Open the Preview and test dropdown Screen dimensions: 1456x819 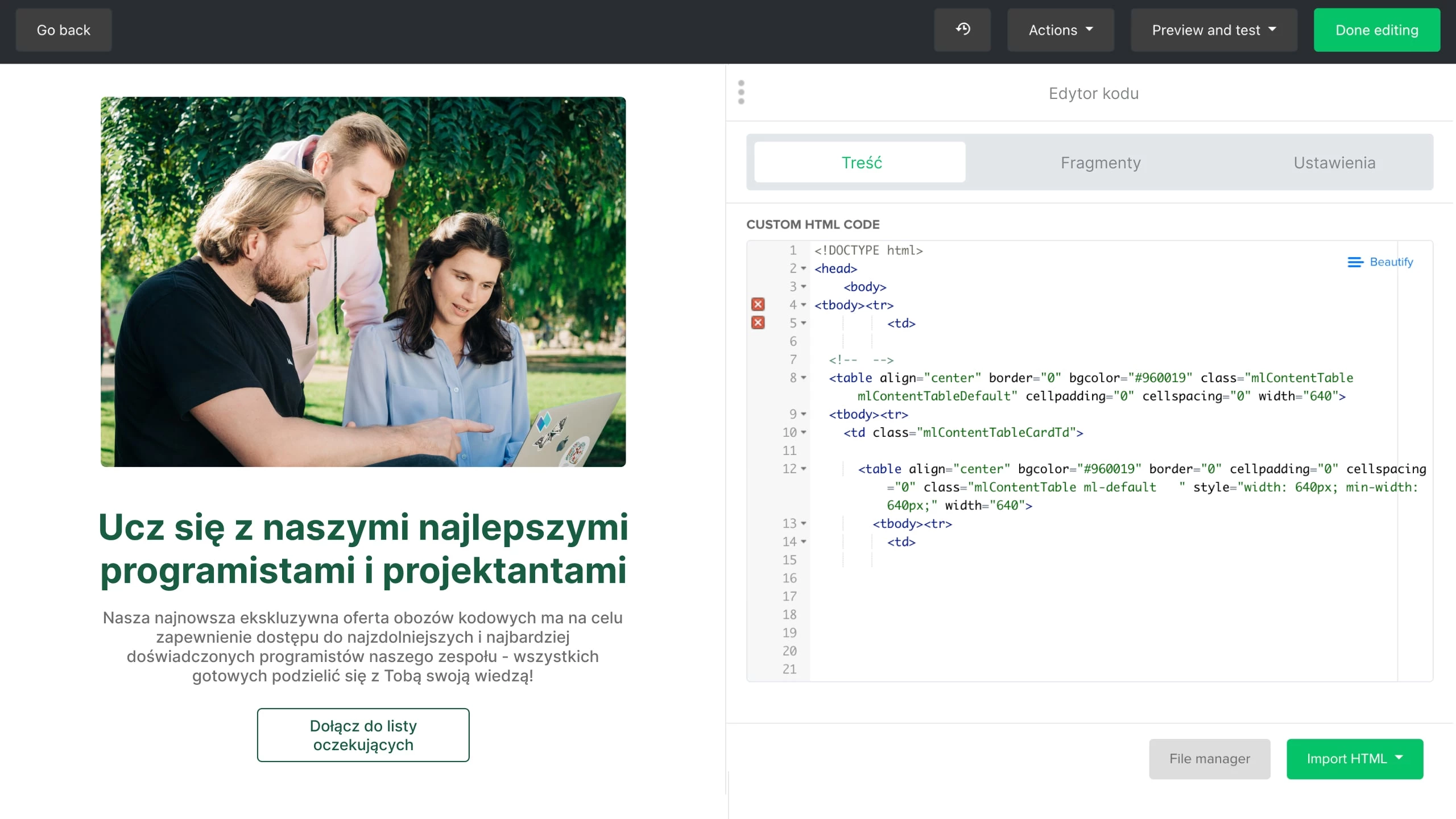(x=1214, y=30)
